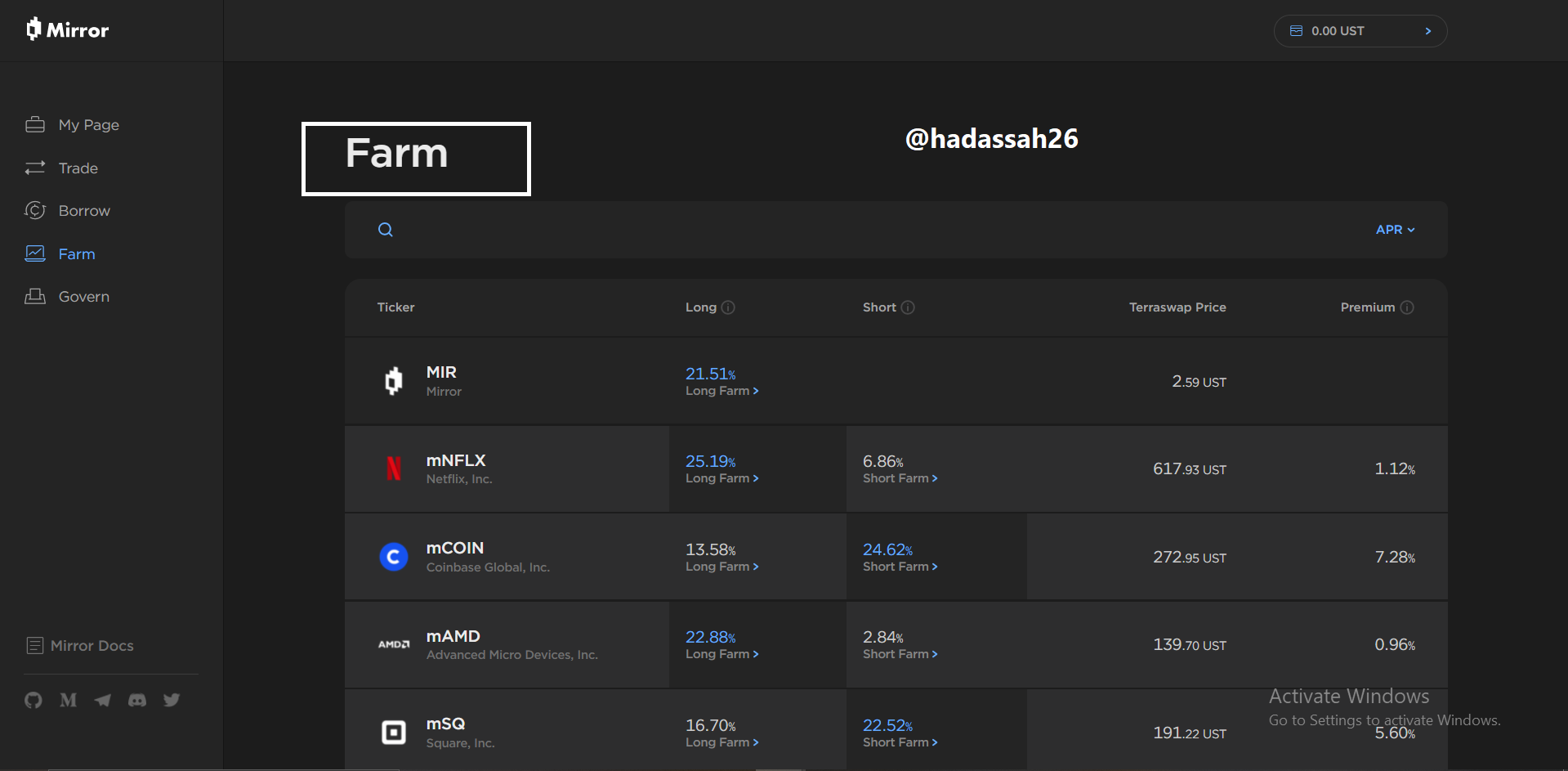Click the Coinbase logo icon
This screenshot has height=771, width=1568.
(394, 557)
